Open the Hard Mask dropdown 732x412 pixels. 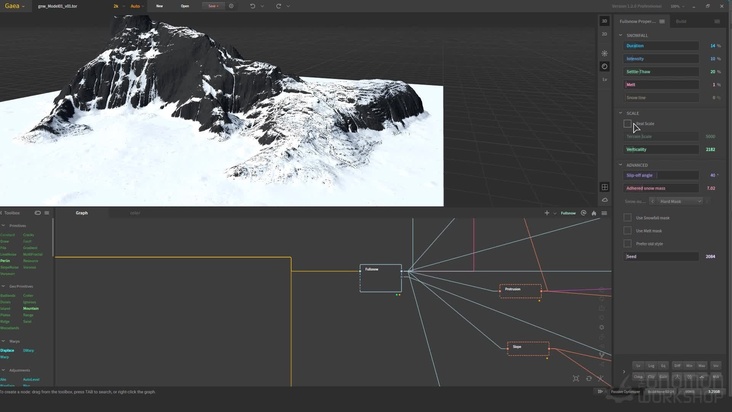tap(680, 201)
